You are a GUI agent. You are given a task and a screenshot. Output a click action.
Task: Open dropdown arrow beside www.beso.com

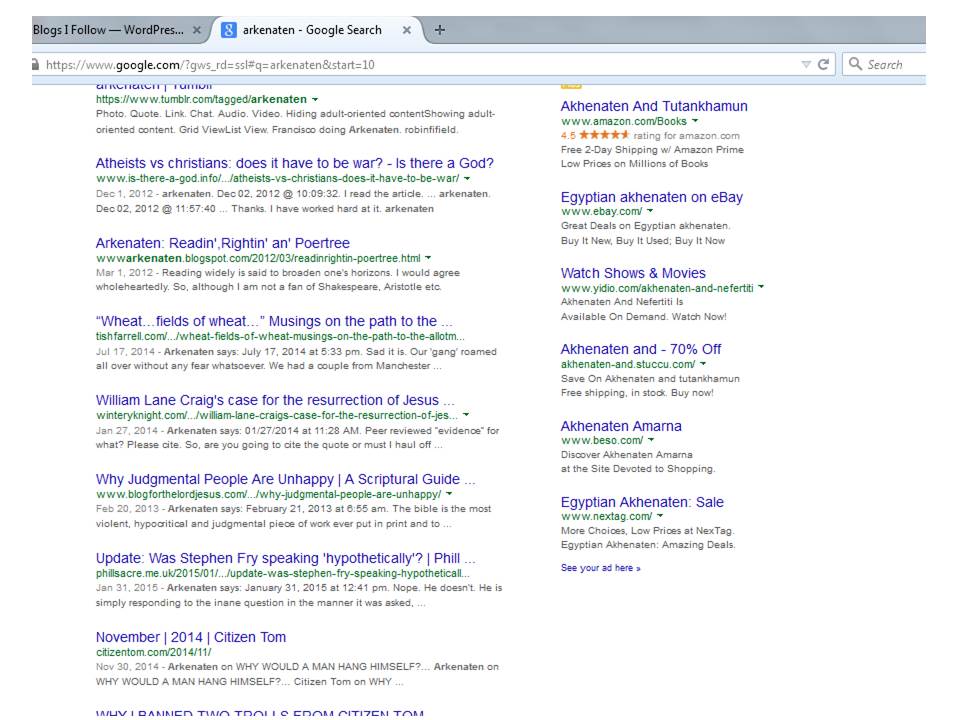coord(651,440)
